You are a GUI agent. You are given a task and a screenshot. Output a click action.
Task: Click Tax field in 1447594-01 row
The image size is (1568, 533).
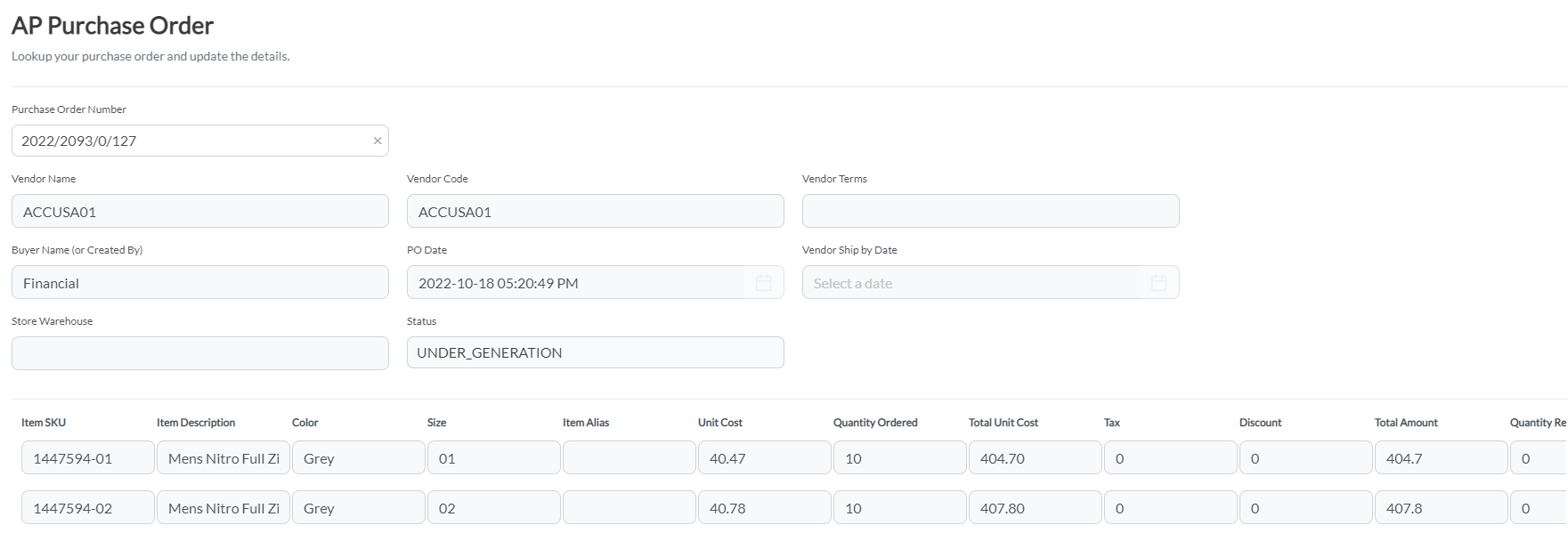point(1171,458)
